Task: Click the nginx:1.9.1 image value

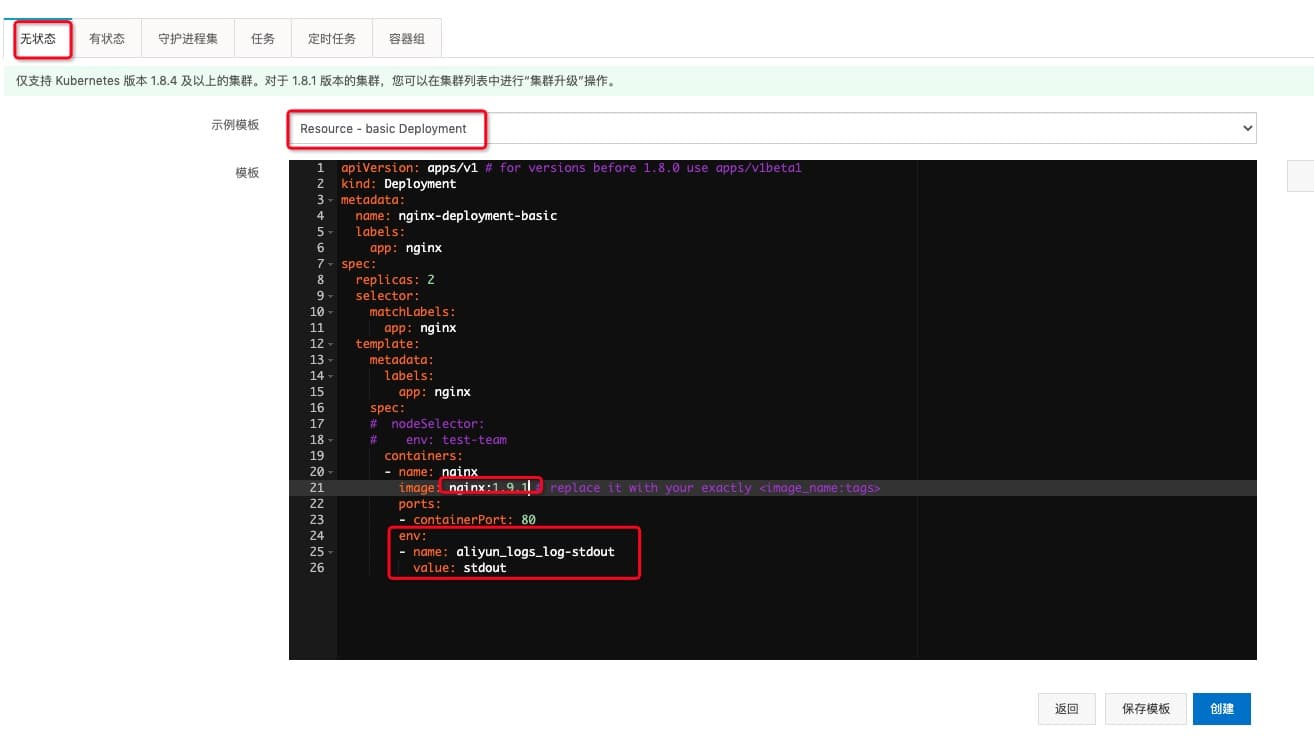Action: (488, 488)
